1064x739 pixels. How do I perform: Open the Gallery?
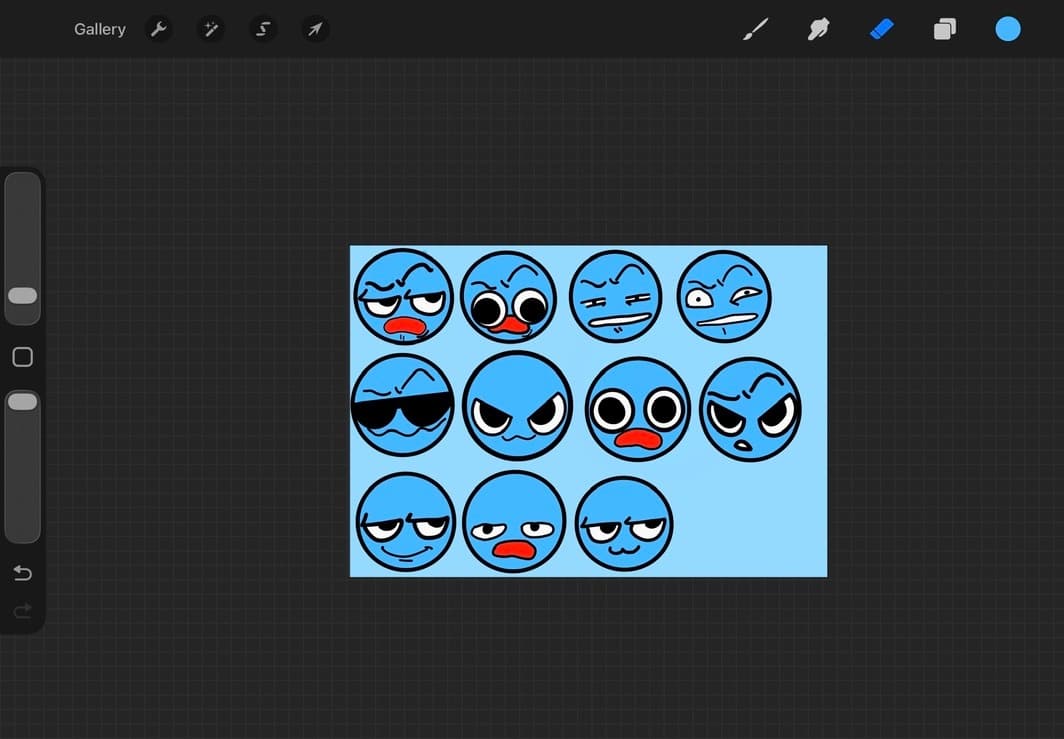coord(100,29)
